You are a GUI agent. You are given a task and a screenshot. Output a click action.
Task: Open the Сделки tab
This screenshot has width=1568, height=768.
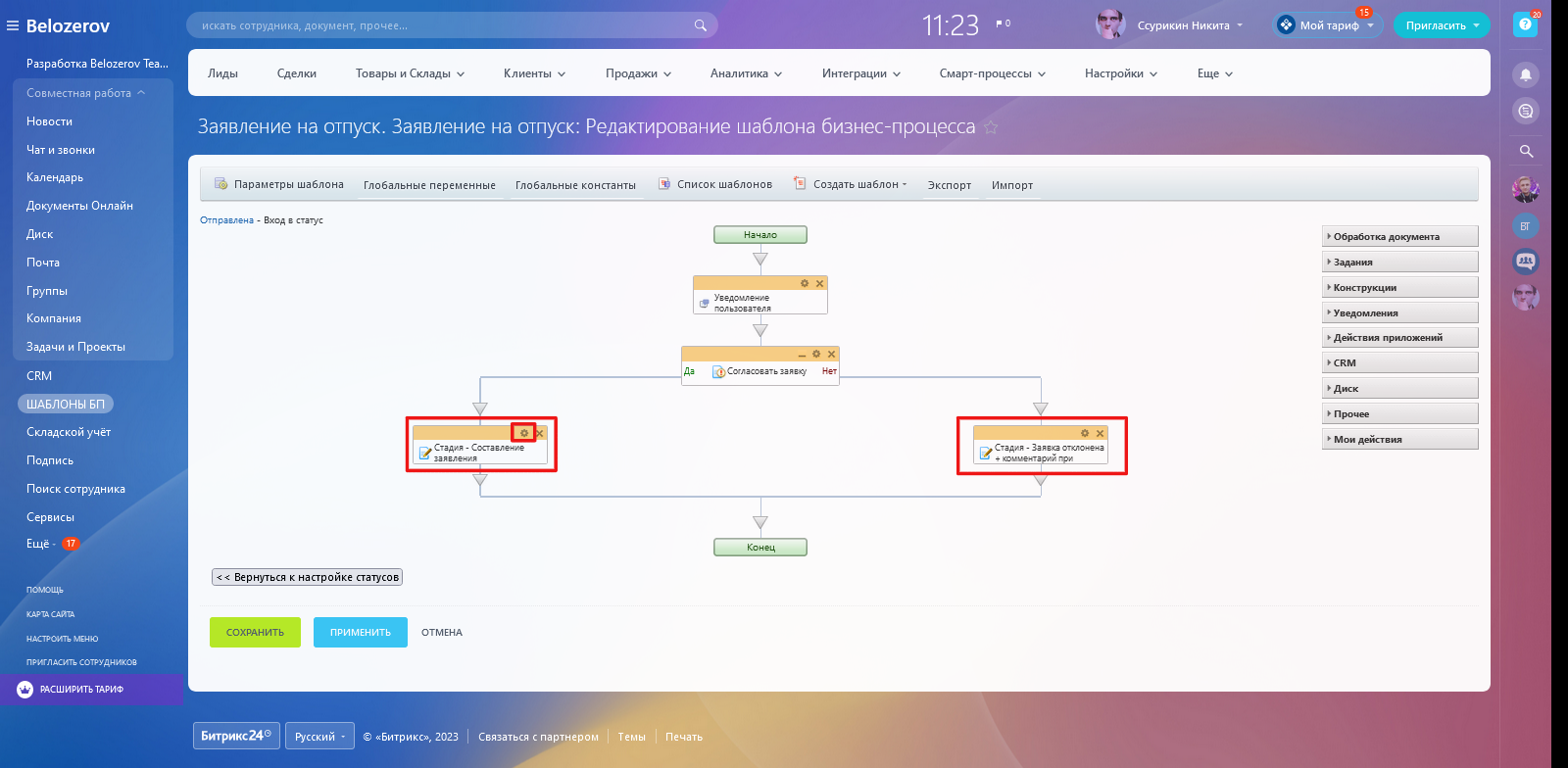coord(297,73)
